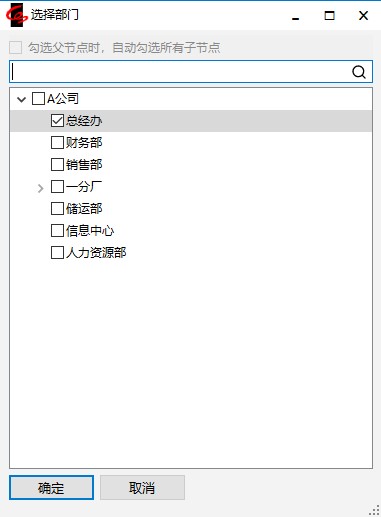
Task: Click the resize grip at window corner
Action: click(374, 510)
